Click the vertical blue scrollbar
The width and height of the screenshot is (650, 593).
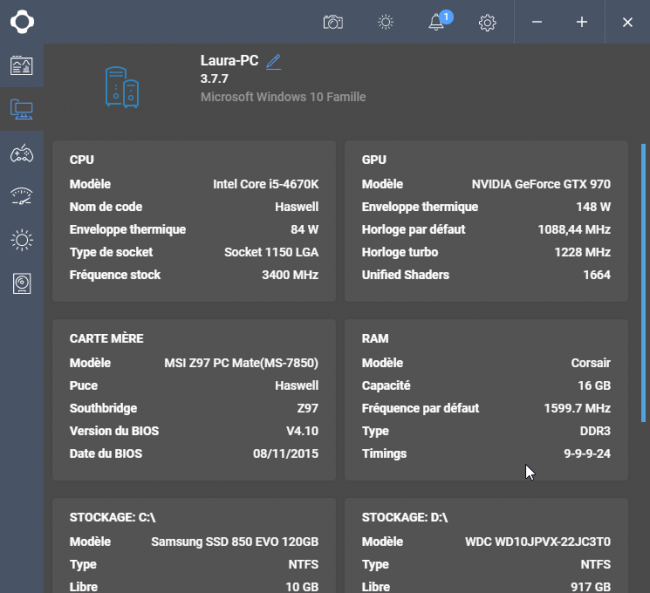pos(643,283)
